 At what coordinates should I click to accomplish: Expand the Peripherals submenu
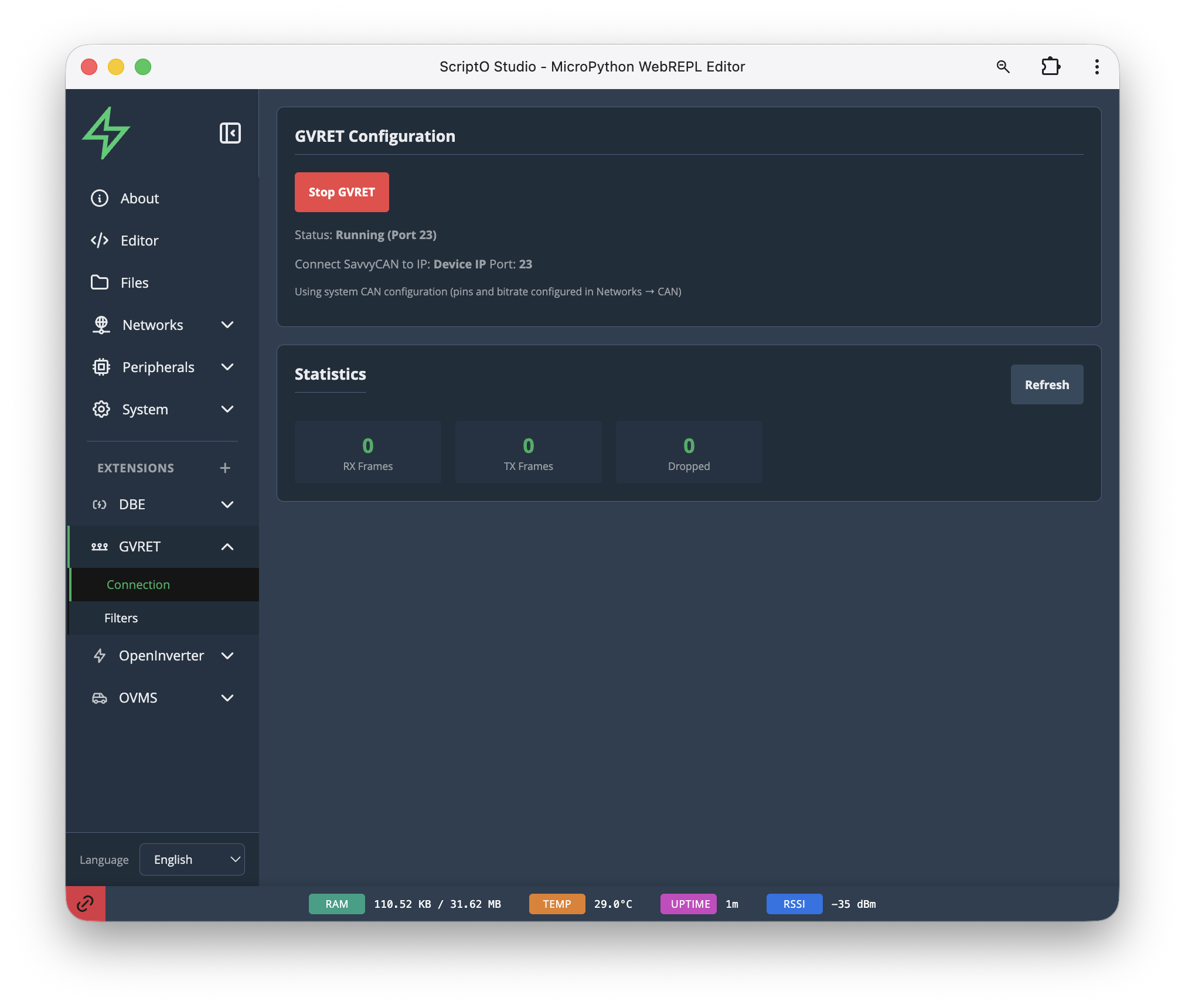tap(227, 367)
